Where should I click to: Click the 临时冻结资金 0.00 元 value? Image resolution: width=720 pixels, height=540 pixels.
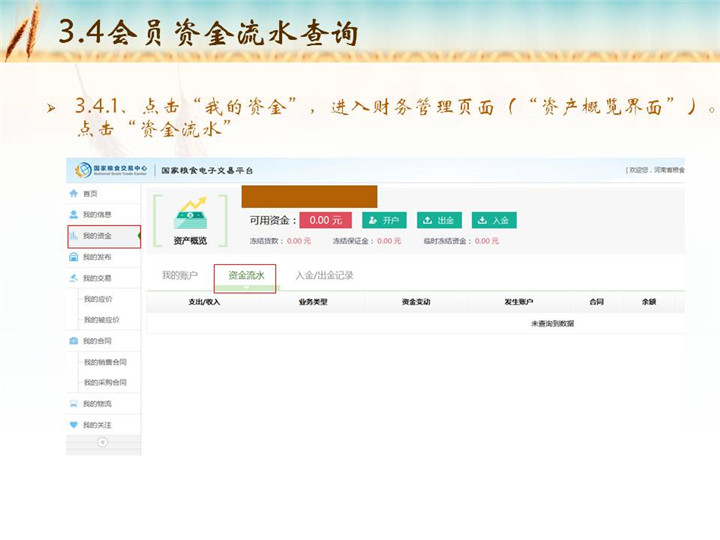(487, 241)
